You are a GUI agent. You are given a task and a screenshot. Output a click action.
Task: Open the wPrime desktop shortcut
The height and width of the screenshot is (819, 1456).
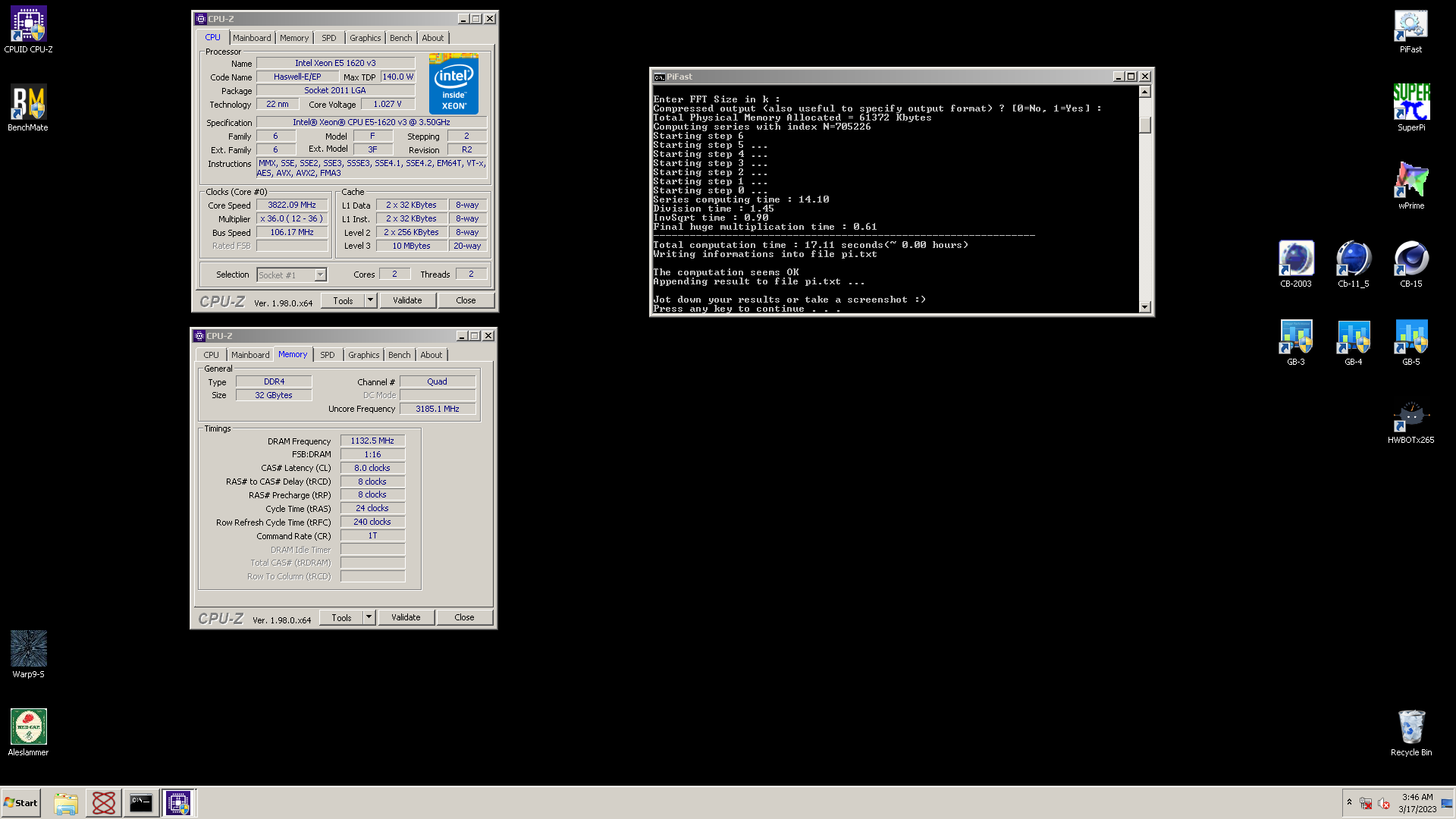coord(1410,187)
